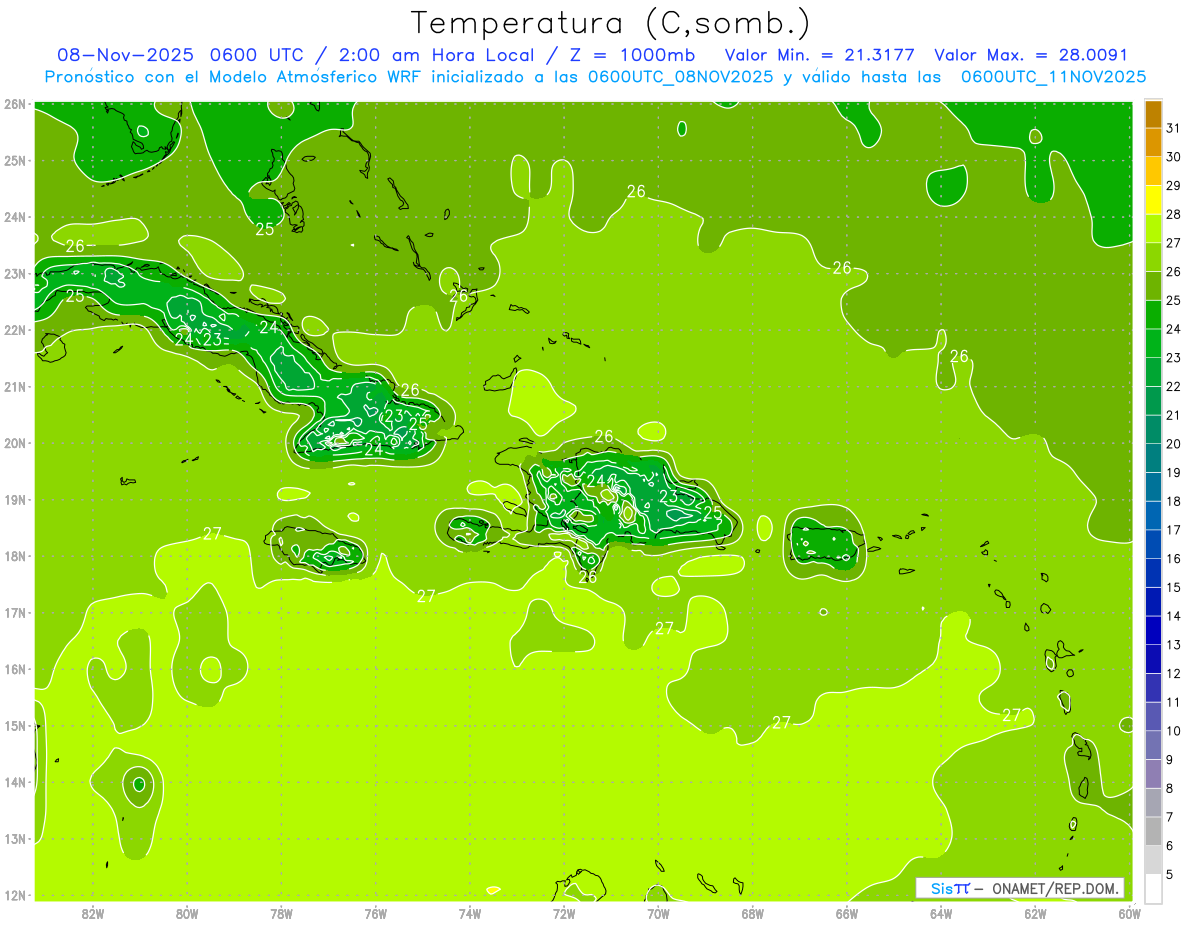Click the "82W" longitude axis label
1200x927 pixels.
tap(92, 914)
